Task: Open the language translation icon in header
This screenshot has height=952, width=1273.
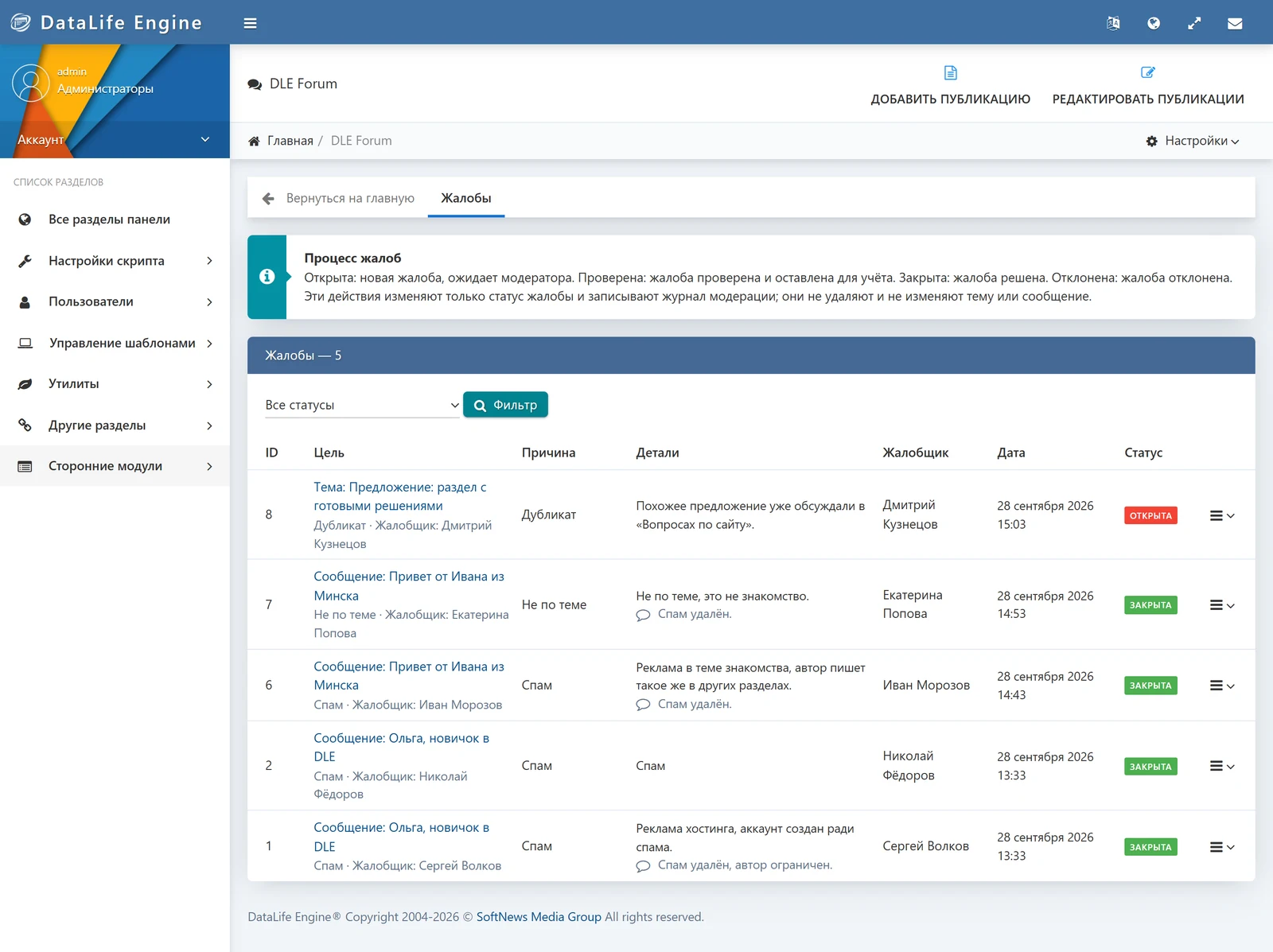Action: pyautogui.click(x=1113, y=23)
